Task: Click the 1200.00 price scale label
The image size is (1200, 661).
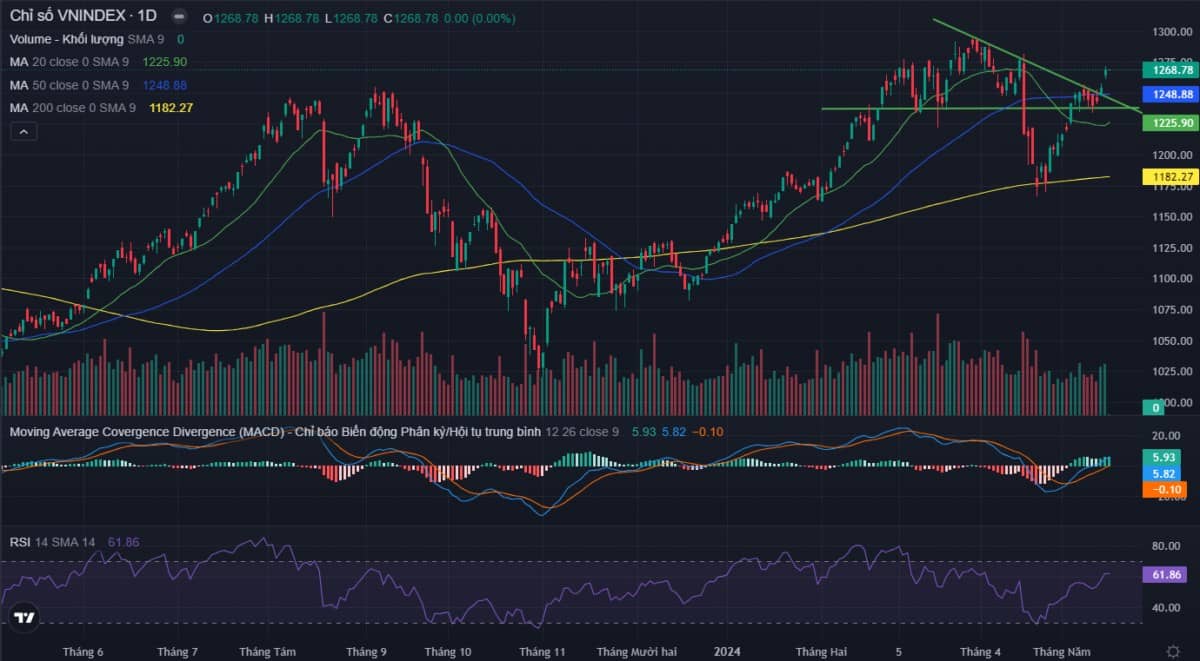Action: 1170,155
